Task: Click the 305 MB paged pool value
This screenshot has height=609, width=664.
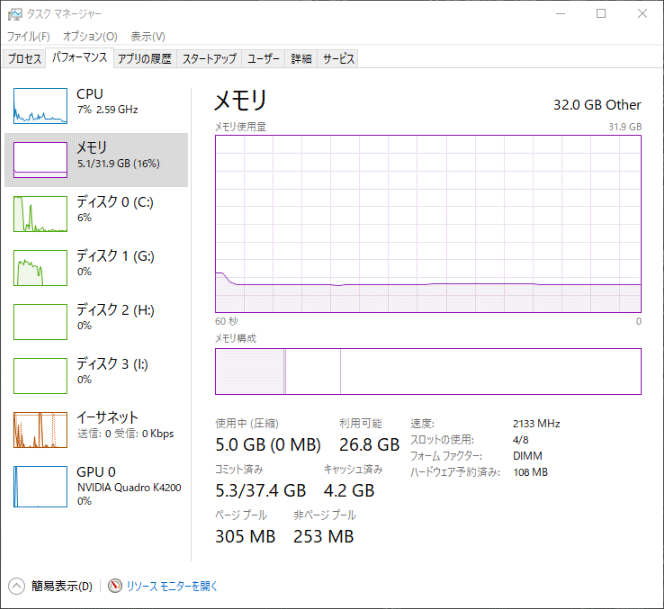Action: [246, 537]
